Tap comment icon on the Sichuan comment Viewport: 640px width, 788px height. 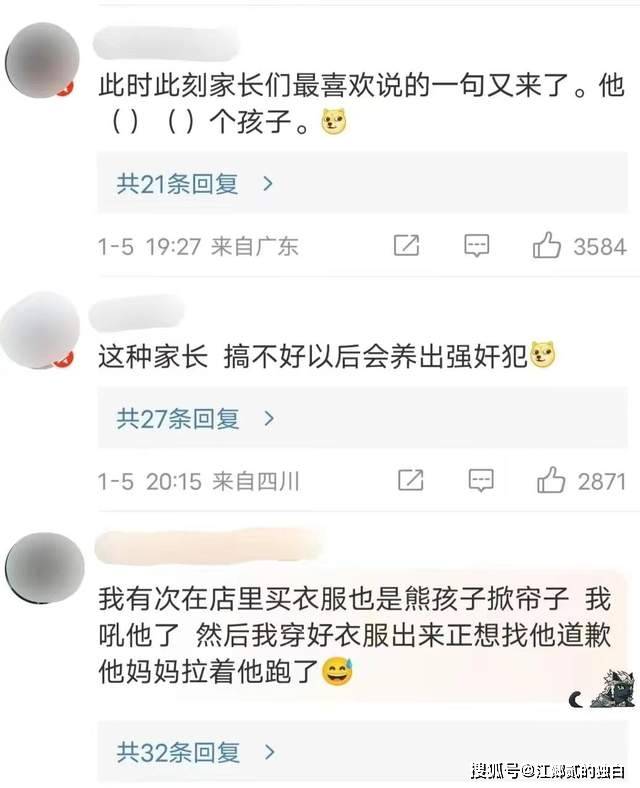(481, 481)
